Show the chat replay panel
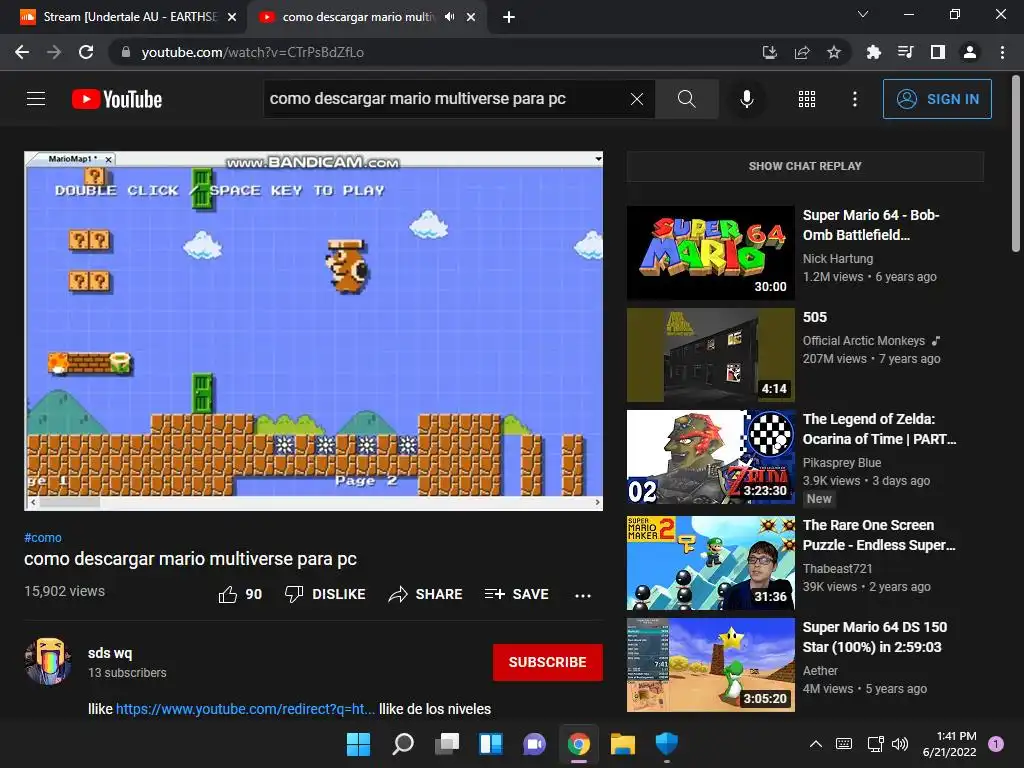Image resolution: width=1024 pixels, height=768 pixels. click(805, 166)
